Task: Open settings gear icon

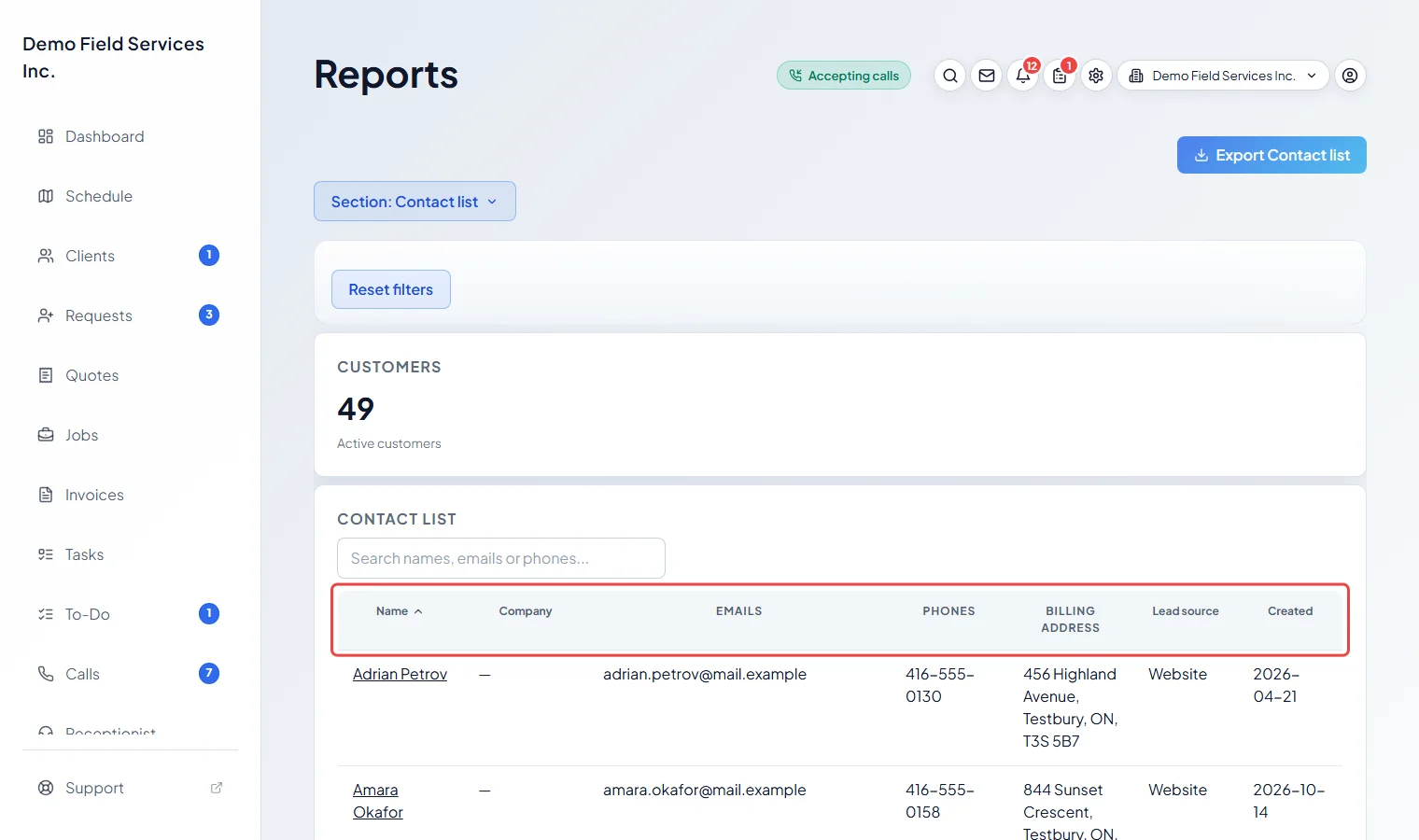Action: [x=1096, y=76]
